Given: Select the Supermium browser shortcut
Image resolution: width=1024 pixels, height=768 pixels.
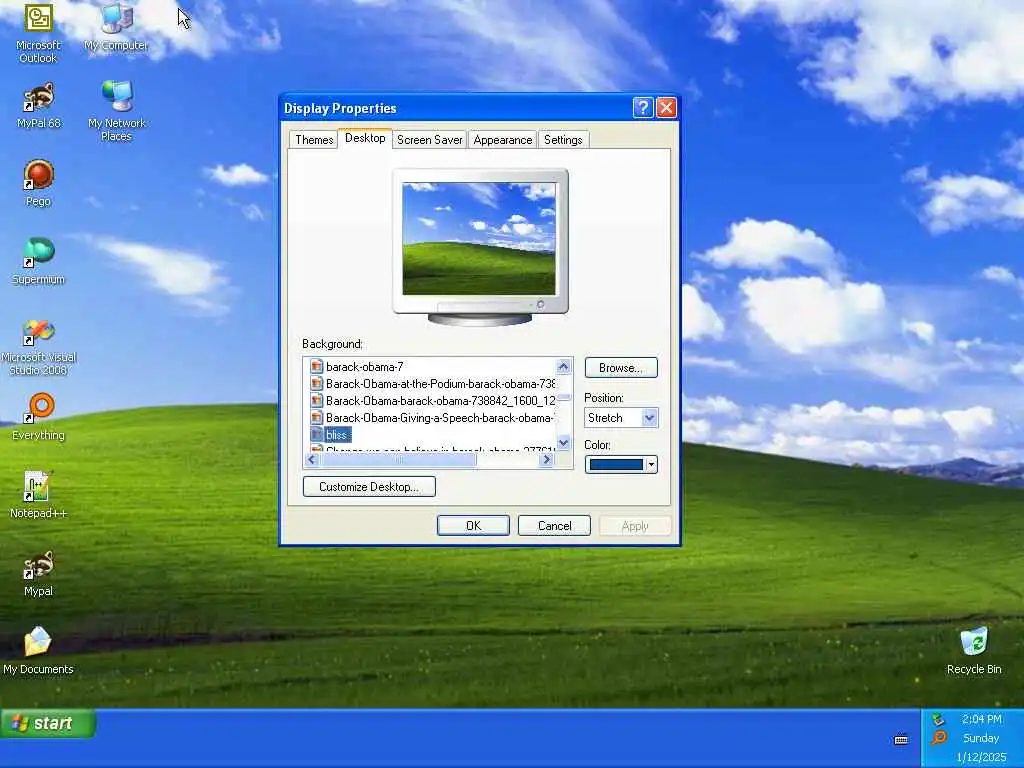Looking at the screenshot, I should [x=39, y=261].
